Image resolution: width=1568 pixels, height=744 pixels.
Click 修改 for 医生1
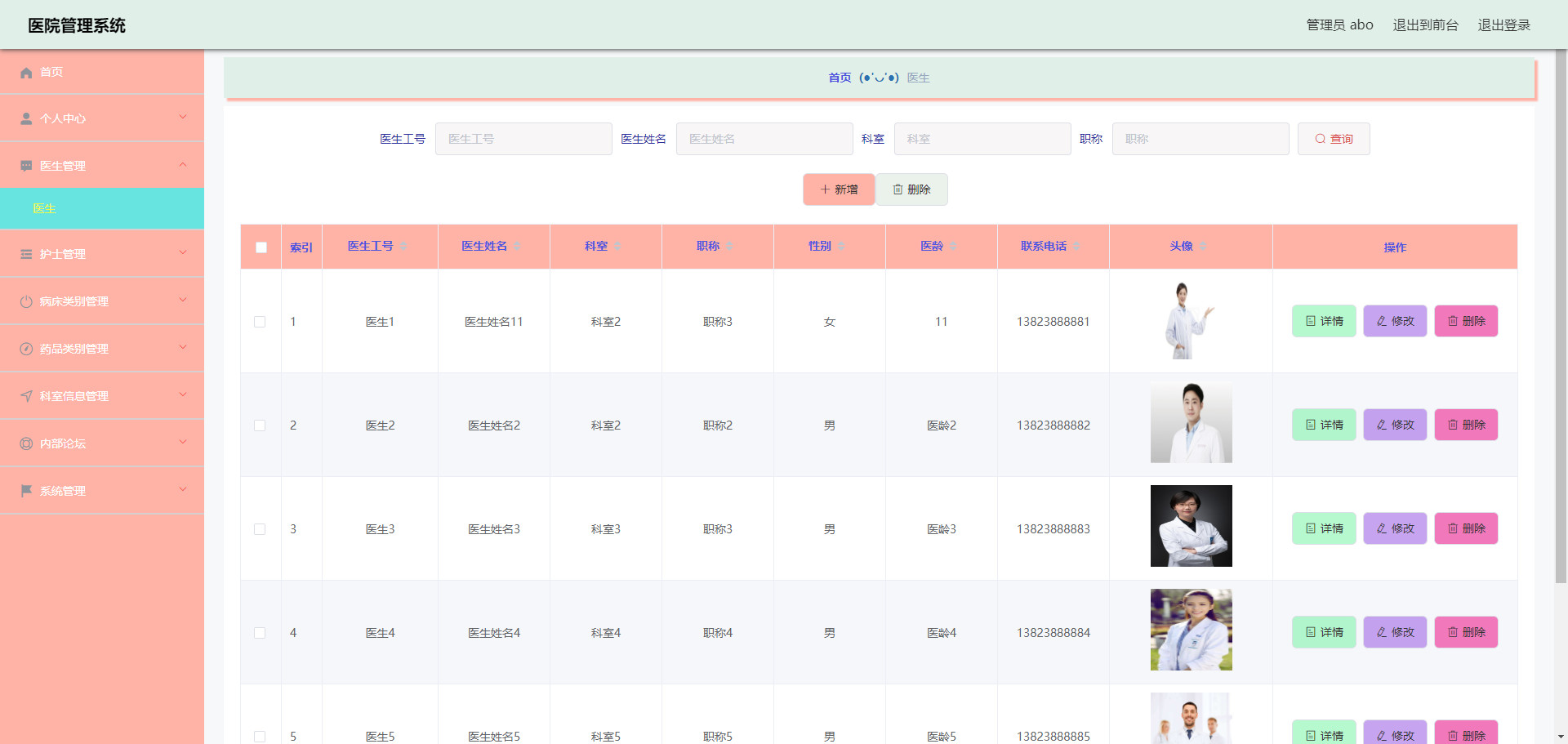click(x=1395, y=321)
